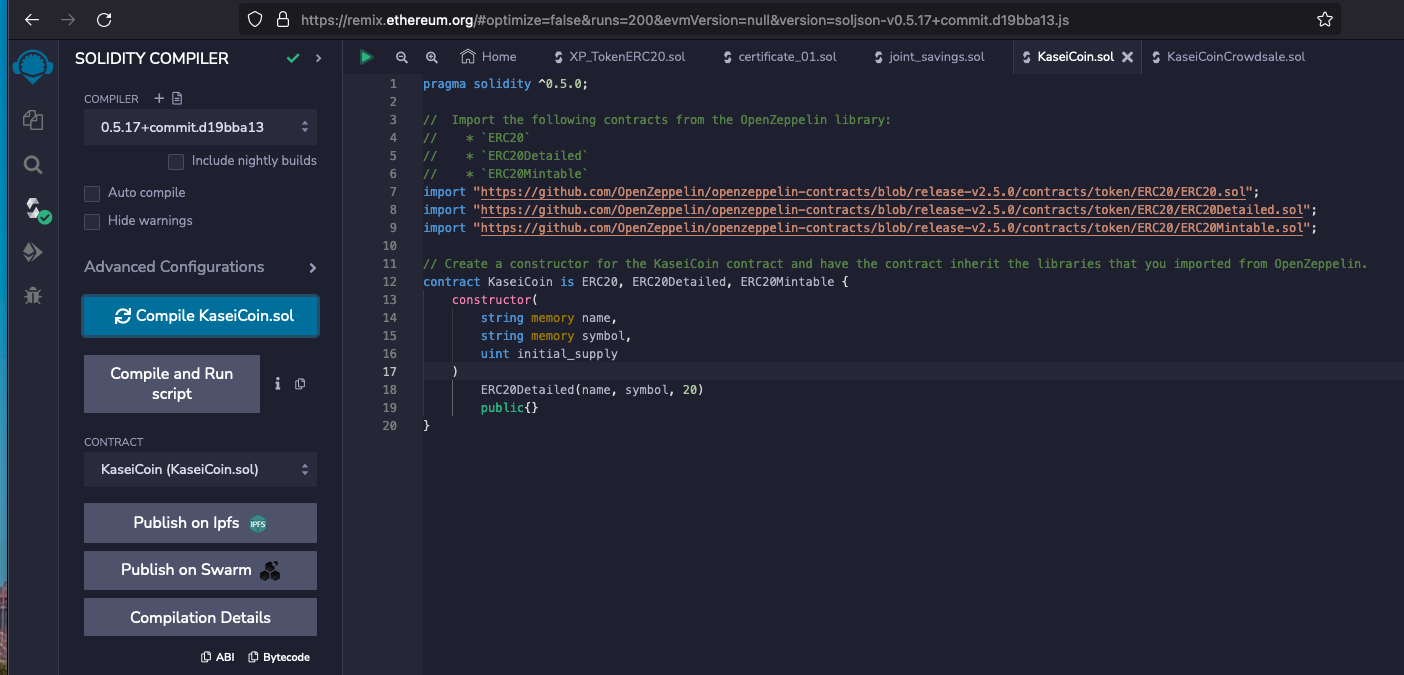This screenshot has width=1404, height=675.
Task: Open Compilation Details
Action: (200, 618)
